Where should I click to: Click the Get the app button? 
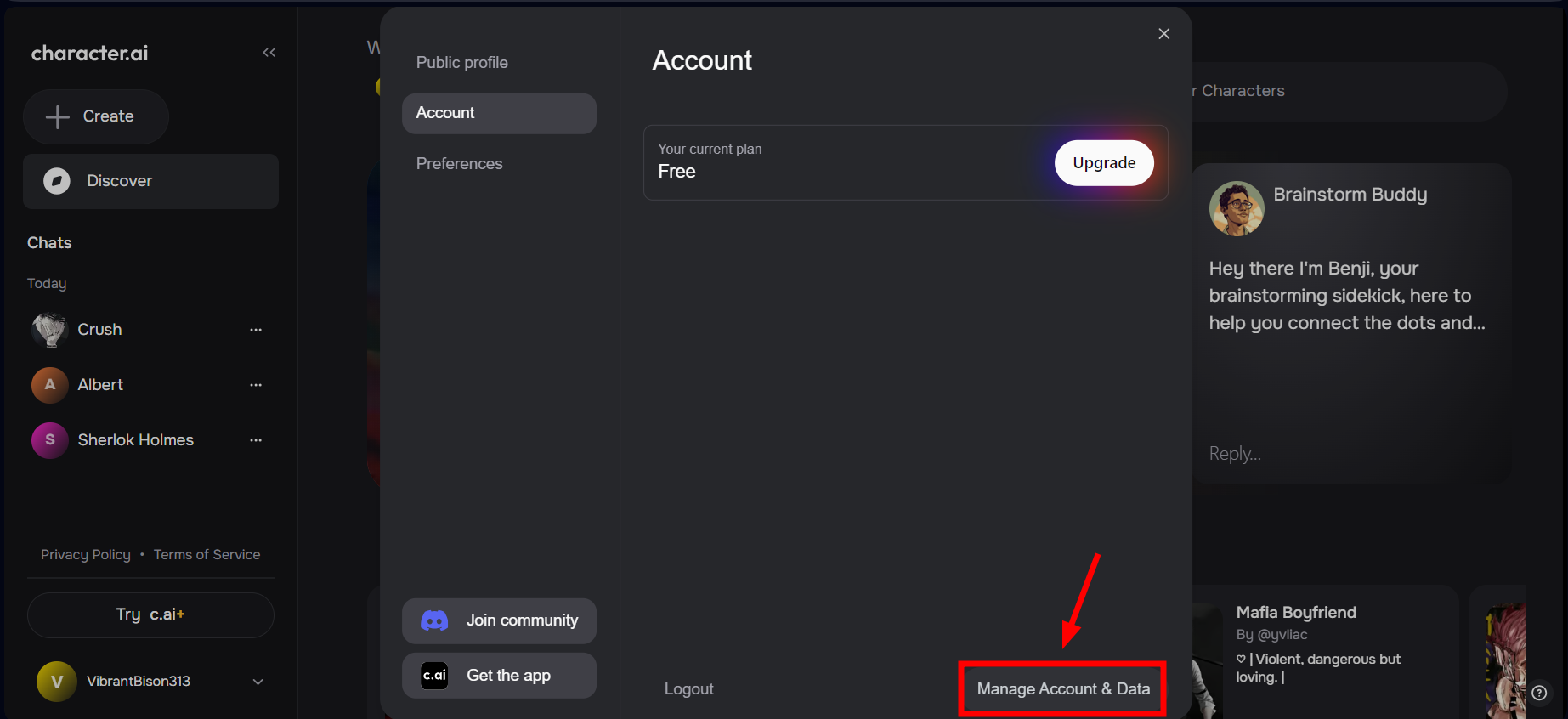click(499, 676)
